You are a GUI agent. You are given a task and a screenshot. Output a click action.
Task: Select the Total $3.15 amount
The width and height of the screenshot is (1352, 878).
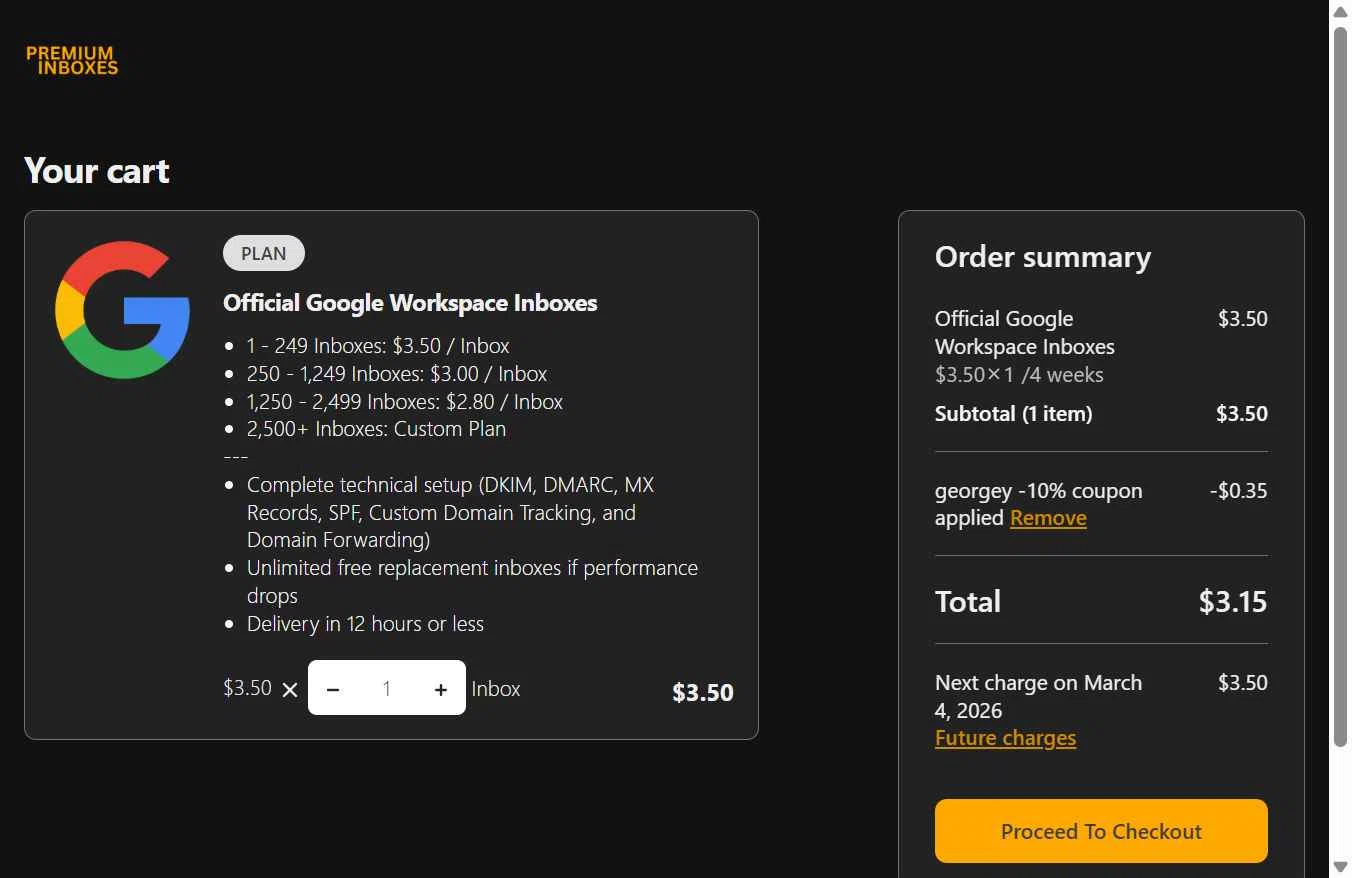click(1233, 601)
